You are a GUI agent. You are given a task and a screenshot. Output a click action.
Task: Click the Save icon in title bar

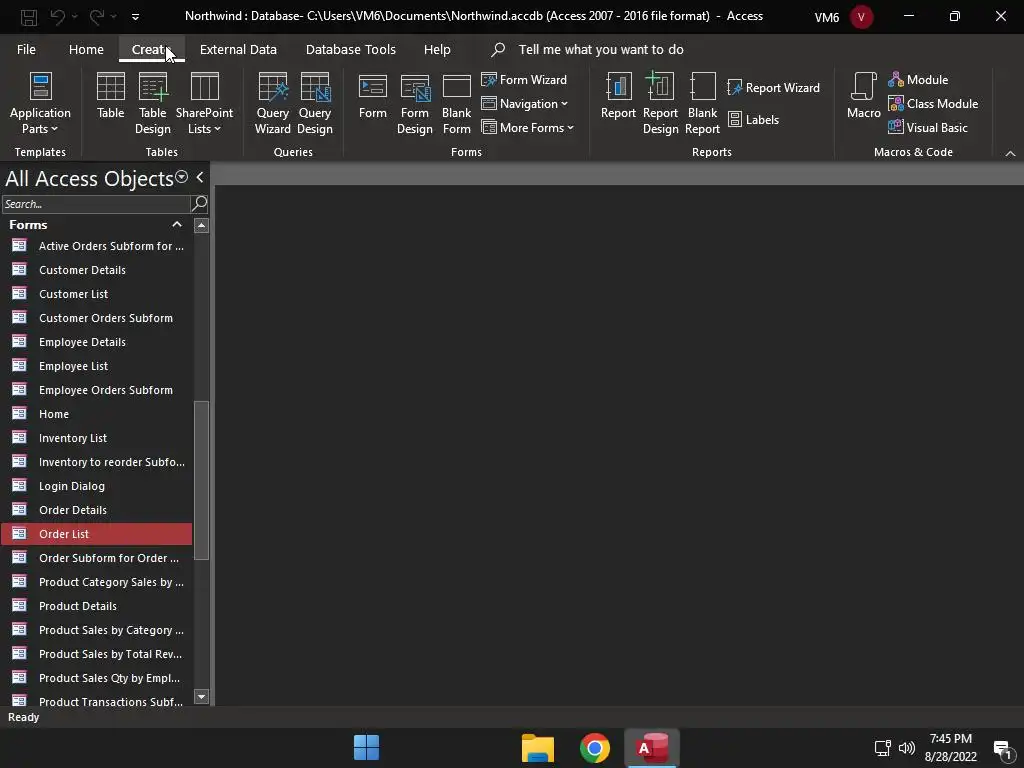[29, 17]
